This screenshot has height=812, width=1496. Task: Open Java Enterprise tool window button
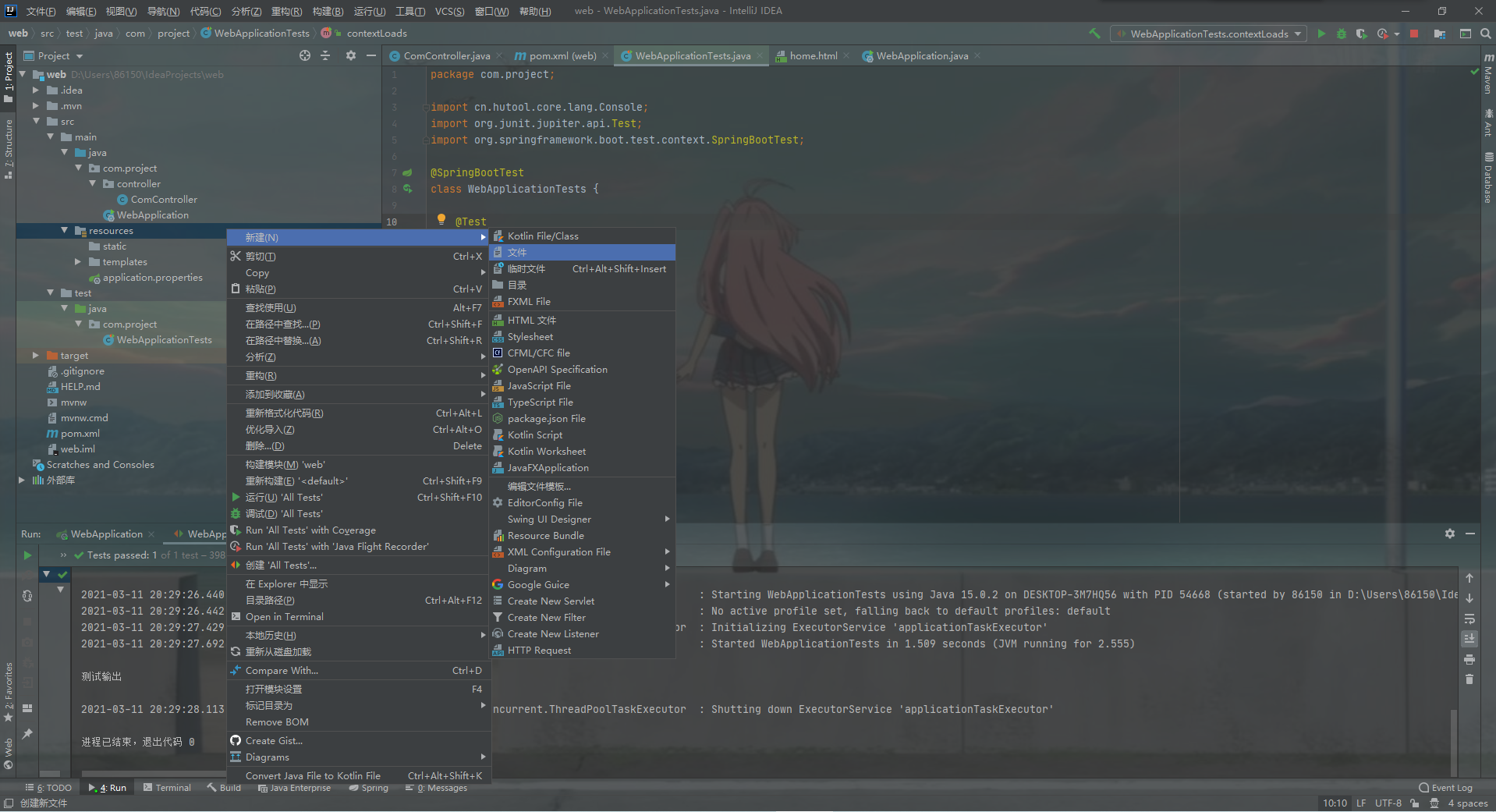coord(294,788)
